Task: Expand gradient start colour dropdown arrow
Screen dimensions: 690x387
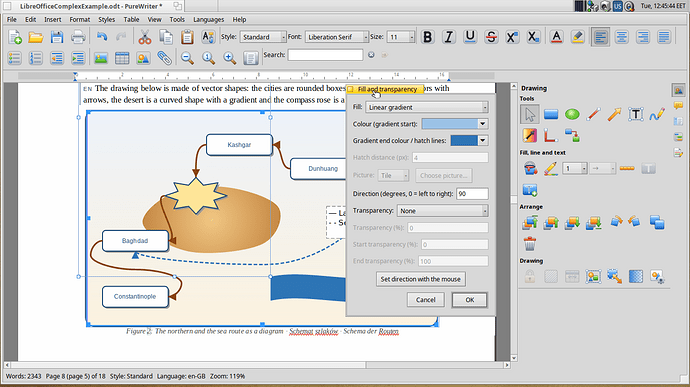Action: 483,124
